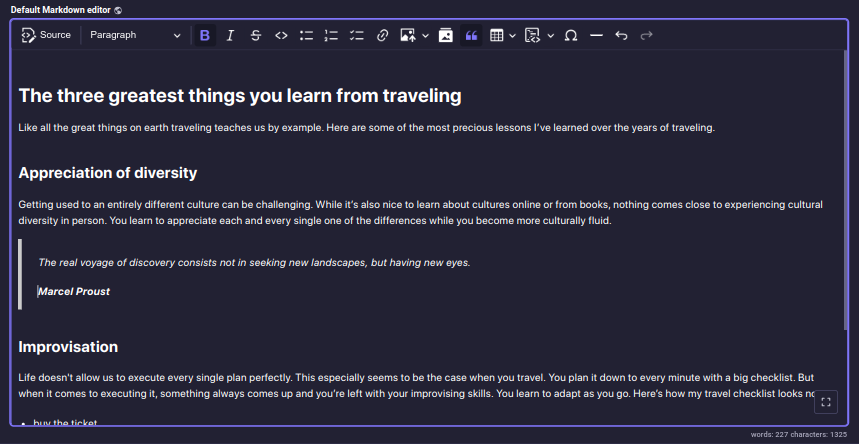Apply strikethrough formatting
The height and width of the screenshot is (444, 859).
click(256, 35)
